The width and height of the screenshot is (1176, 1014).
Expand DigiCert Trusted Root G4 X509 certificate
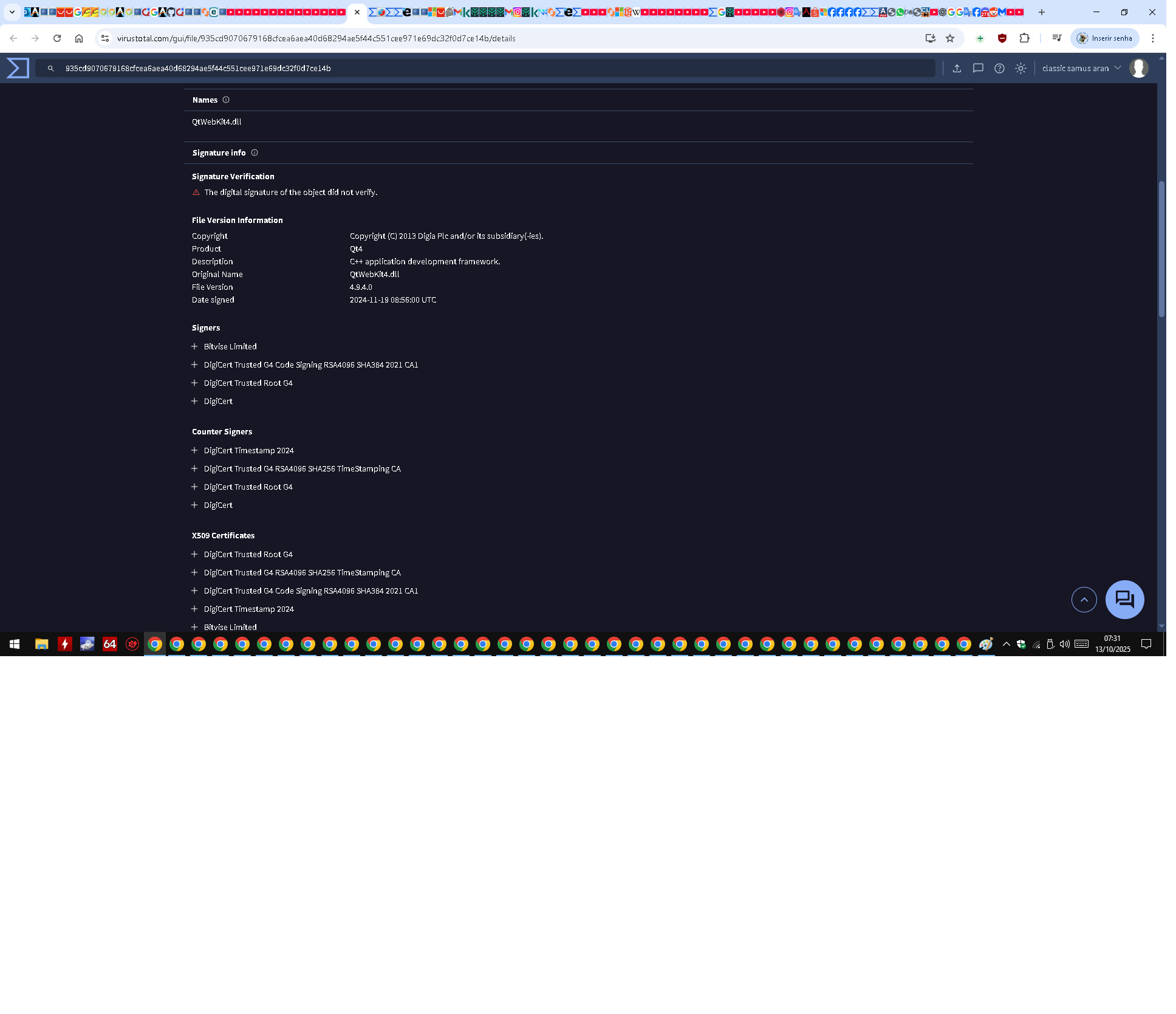point(194,554)
